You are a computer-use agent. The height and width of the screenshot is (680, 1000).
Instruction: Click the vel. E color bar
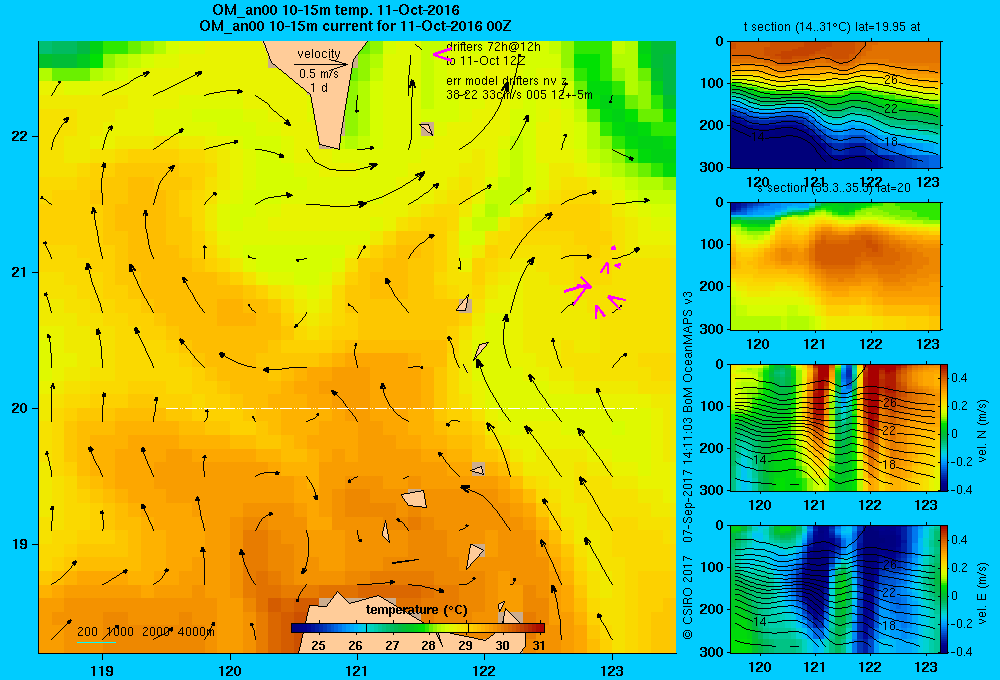tap(945, 589)
